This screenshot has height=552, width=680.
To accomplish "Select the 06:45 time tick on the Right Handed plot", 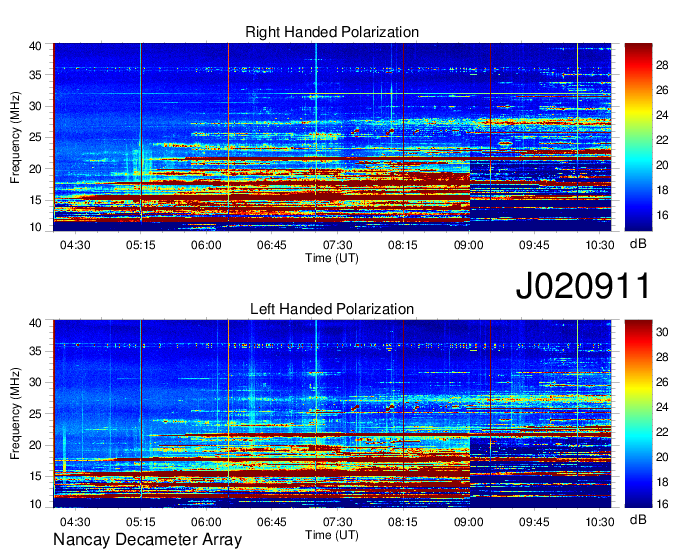I will point(272,245).
